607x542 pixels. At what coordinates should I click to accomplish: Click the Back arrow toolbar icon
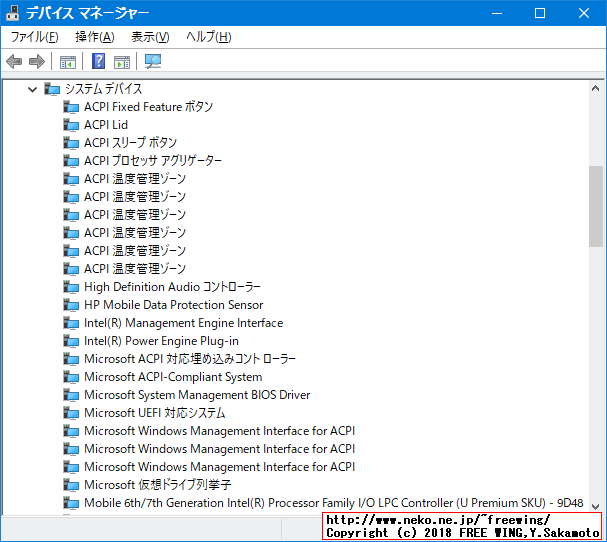click(14, 62)
